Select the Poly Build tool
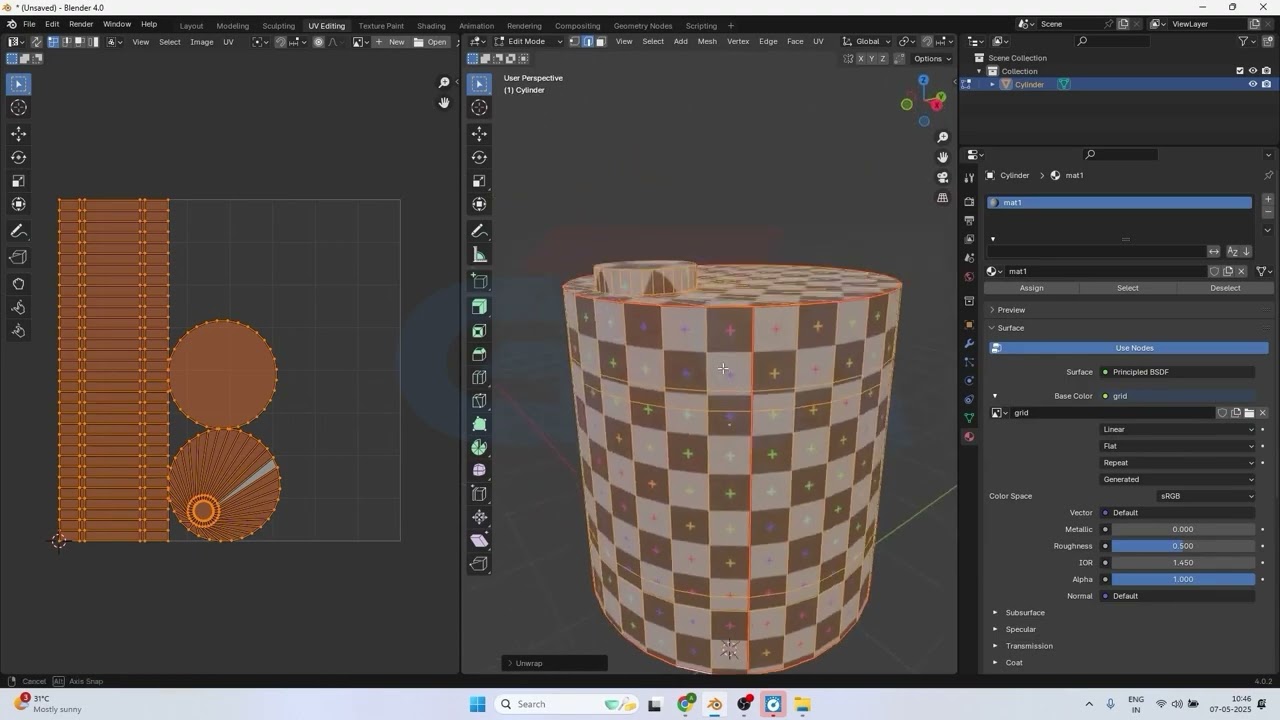 point(479,424)
